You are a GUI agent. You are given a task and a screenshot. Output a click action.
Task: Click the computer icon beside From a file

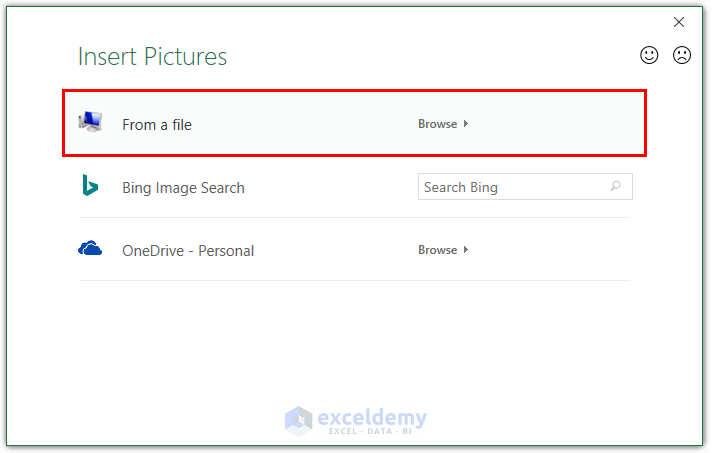[x=91, y=123]
